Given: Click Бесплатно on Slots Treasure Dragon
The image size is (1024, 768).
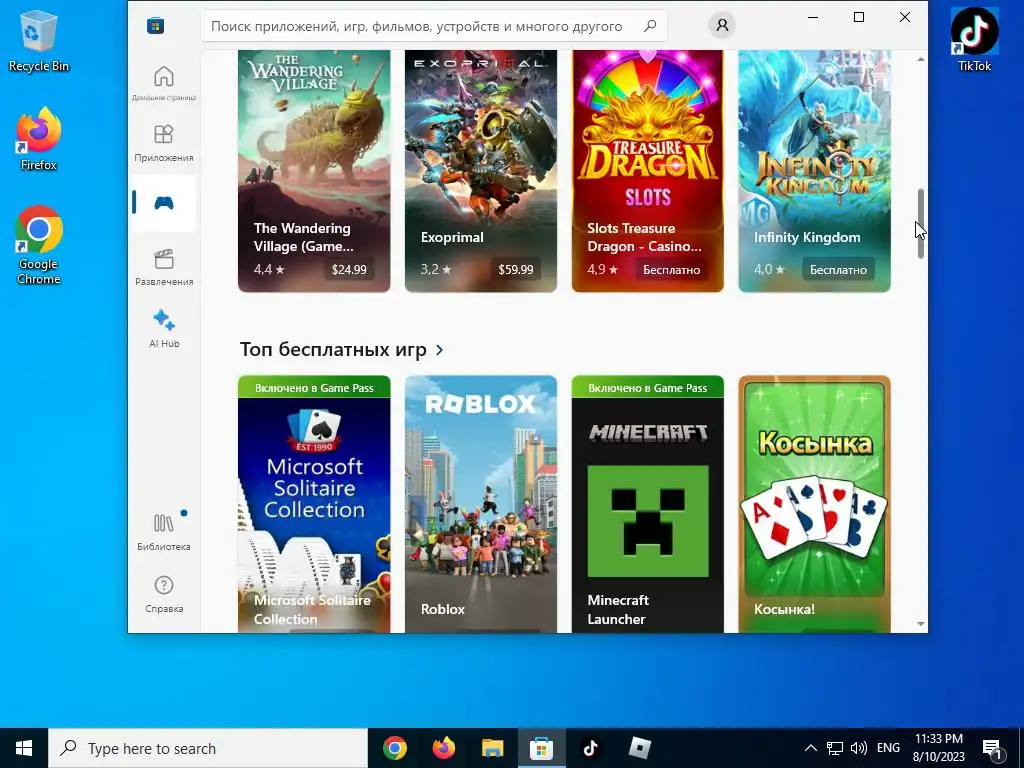Looking at the screenshot, I should pyautogui.click(x=671, y=269).
